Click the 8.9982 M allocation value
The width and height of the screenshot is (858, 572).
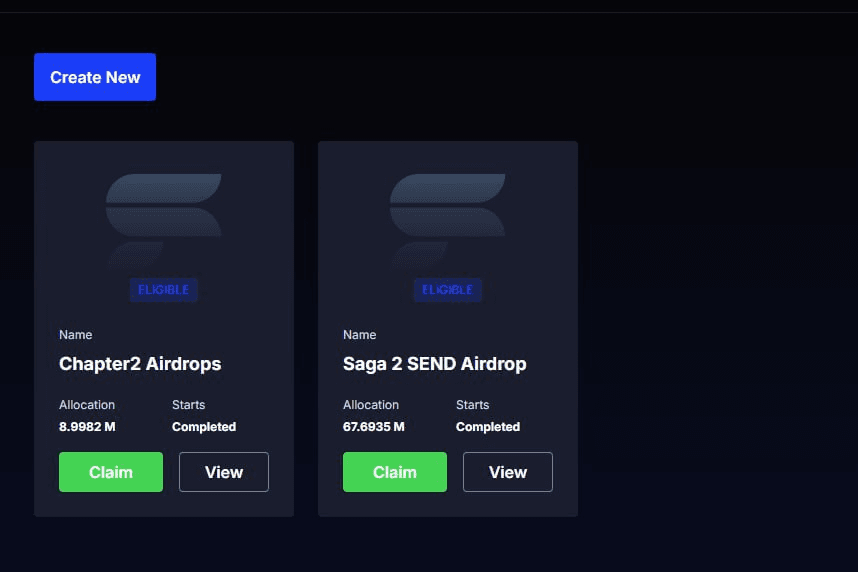[87, 427]
